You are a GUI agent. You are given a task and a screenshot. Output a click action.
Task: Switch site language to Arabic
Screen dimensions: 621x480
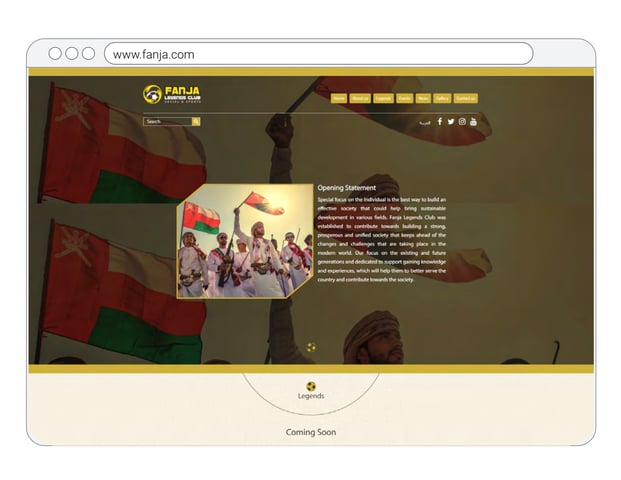click(425, 123)
